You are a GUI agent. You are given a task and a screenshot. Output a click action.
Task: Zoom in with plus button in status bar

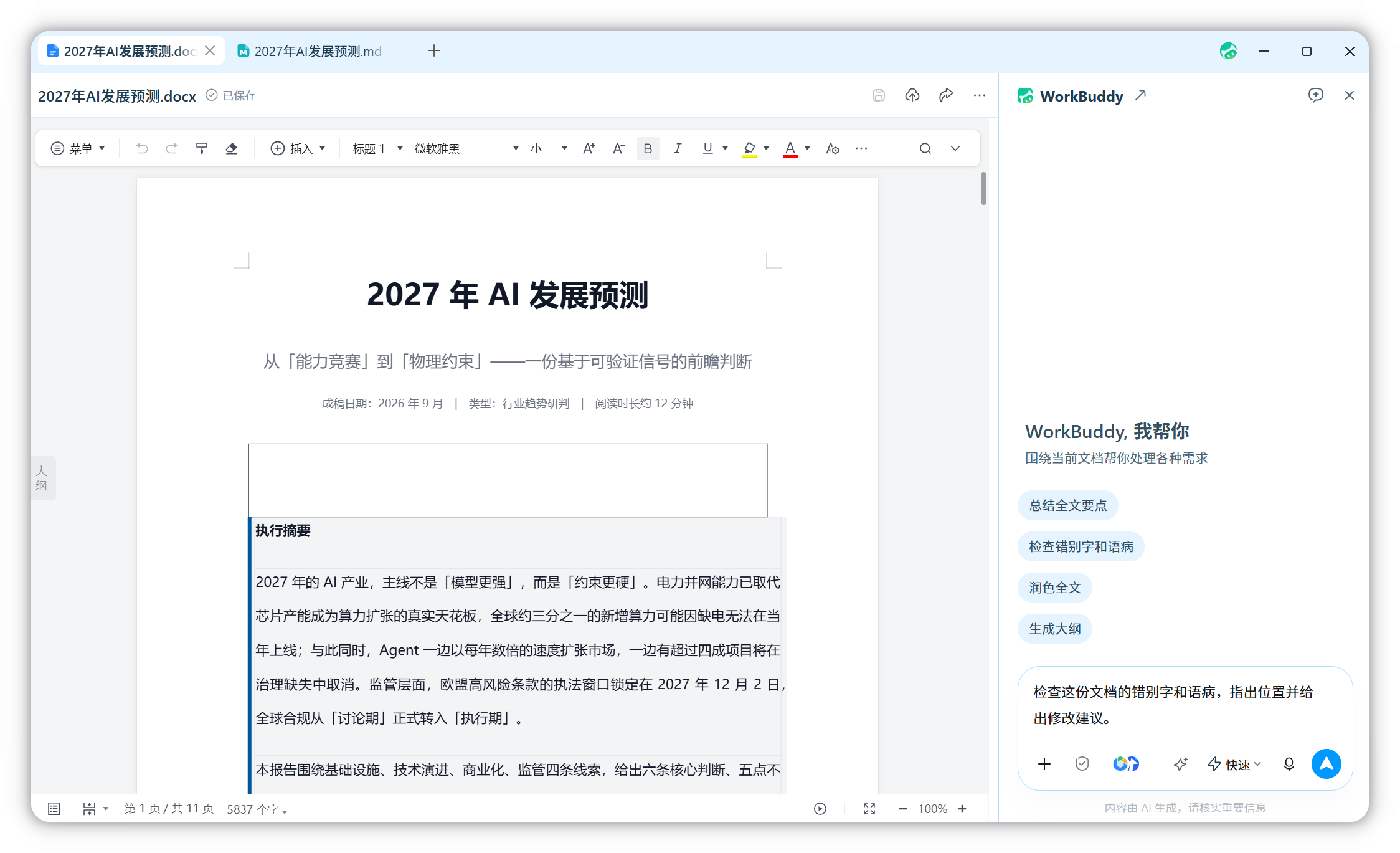(962, 809)
